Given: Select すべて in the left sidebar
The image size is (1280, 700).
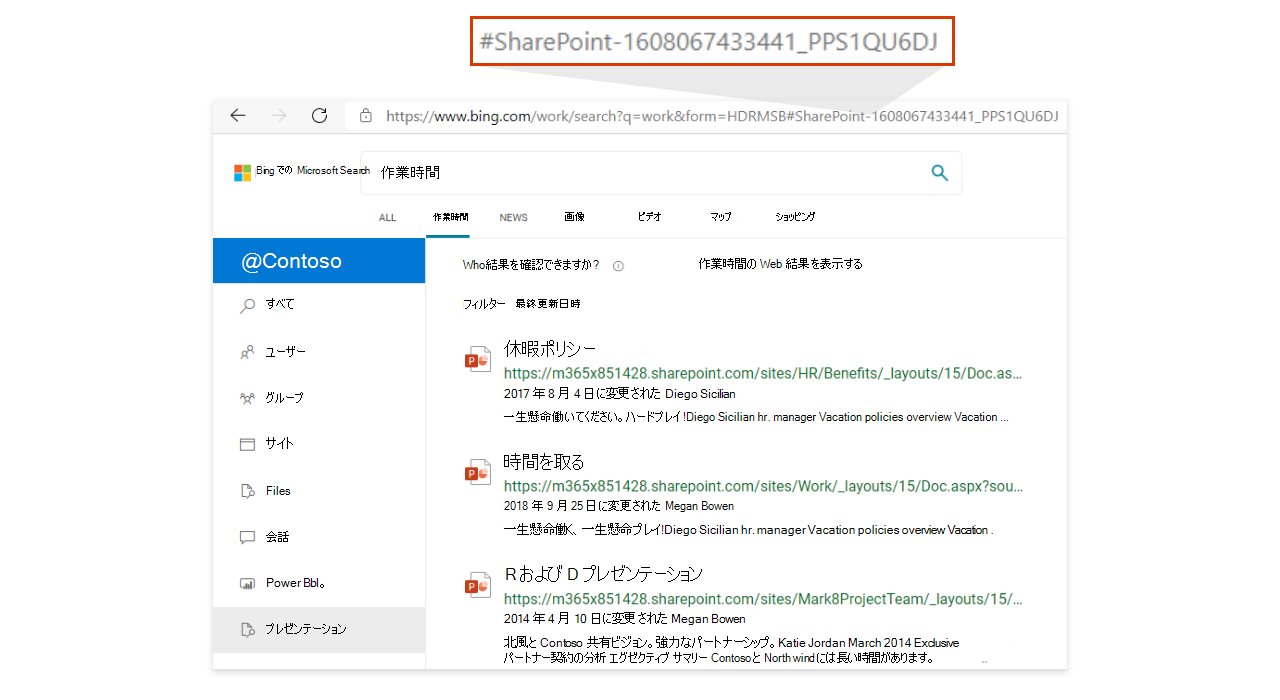Looking at the screenshot, I should pos(319,304).
